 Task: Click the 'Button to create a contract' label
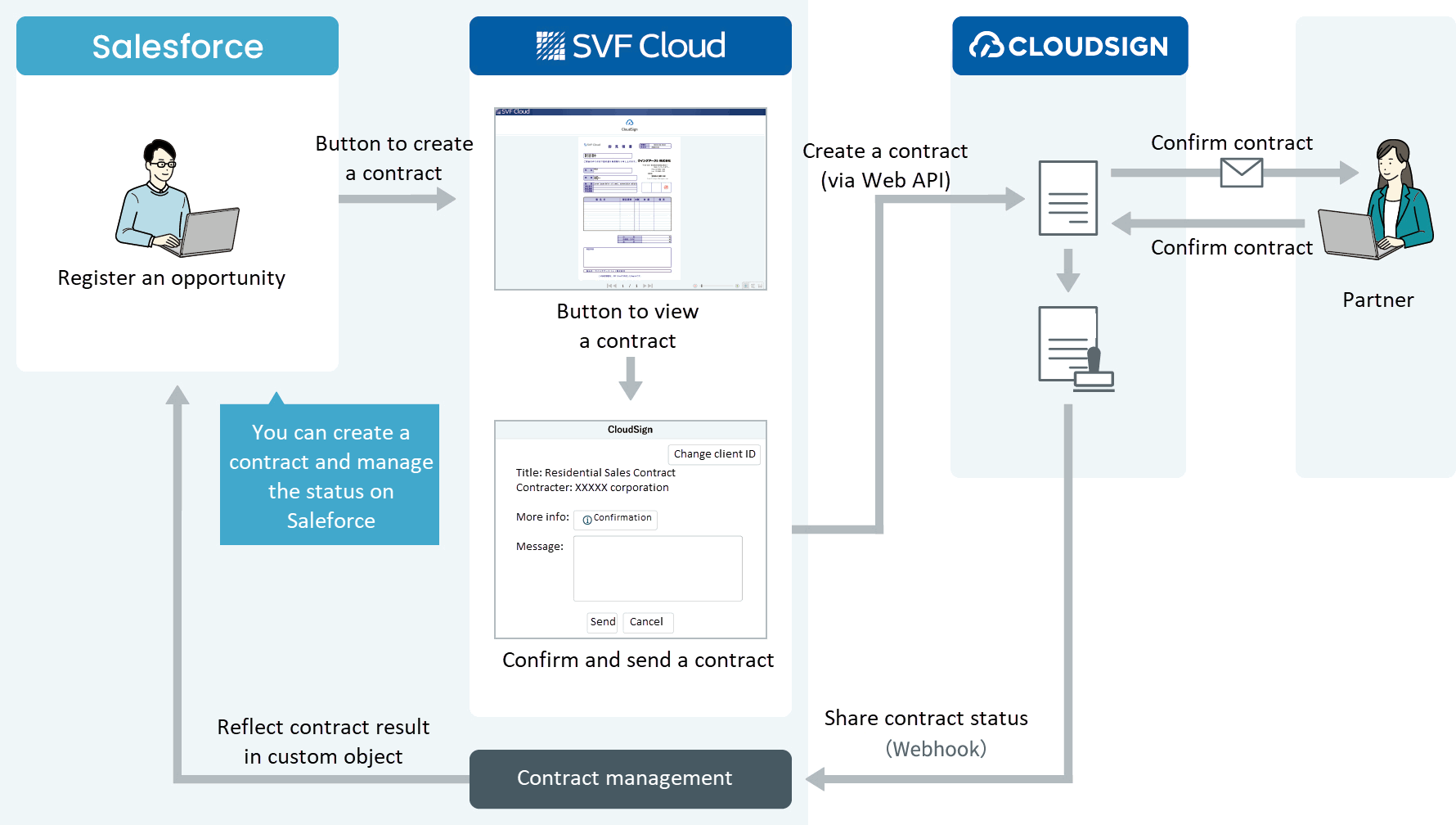(x=394, y=159)
